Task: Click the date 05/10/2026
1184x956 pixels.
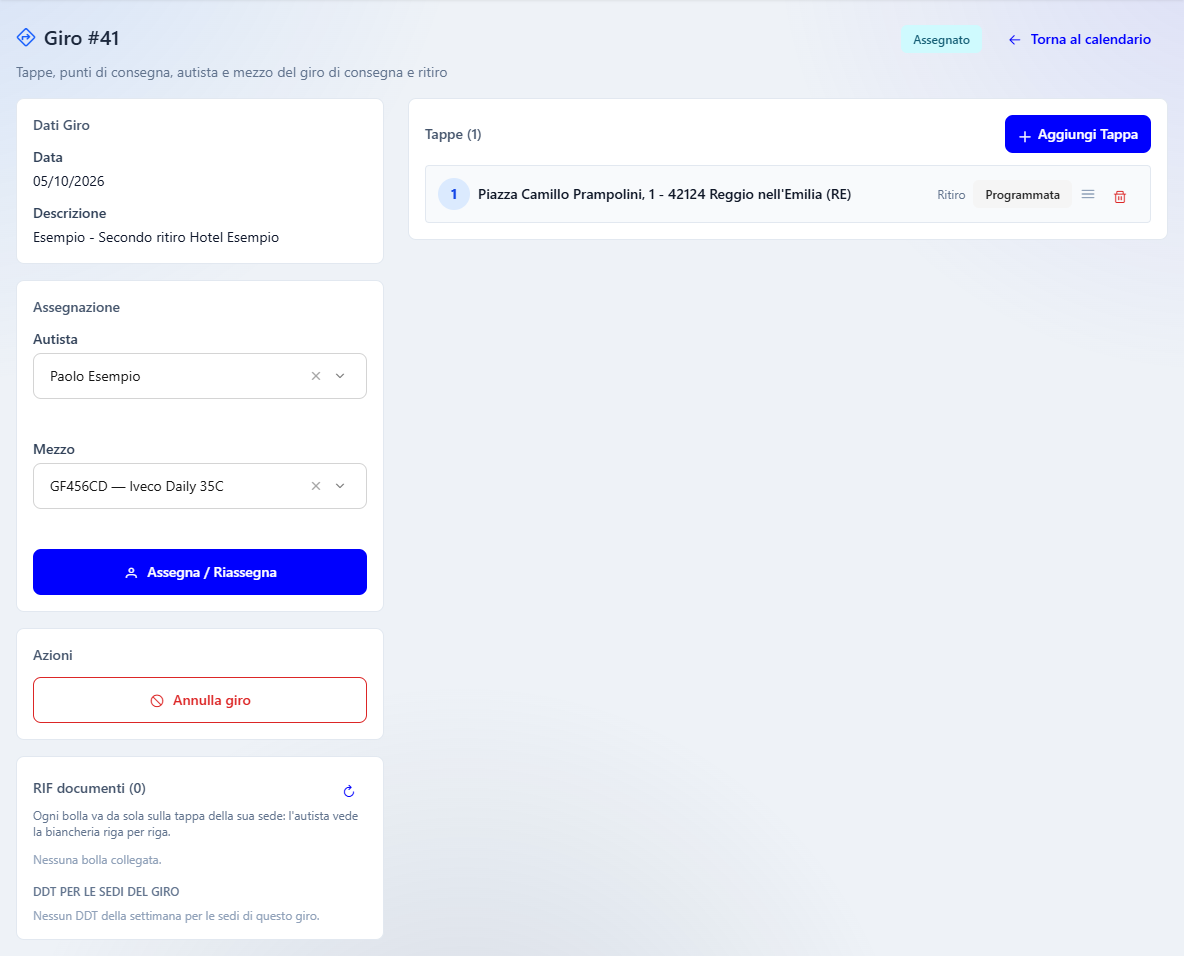Action: [69, 181]
